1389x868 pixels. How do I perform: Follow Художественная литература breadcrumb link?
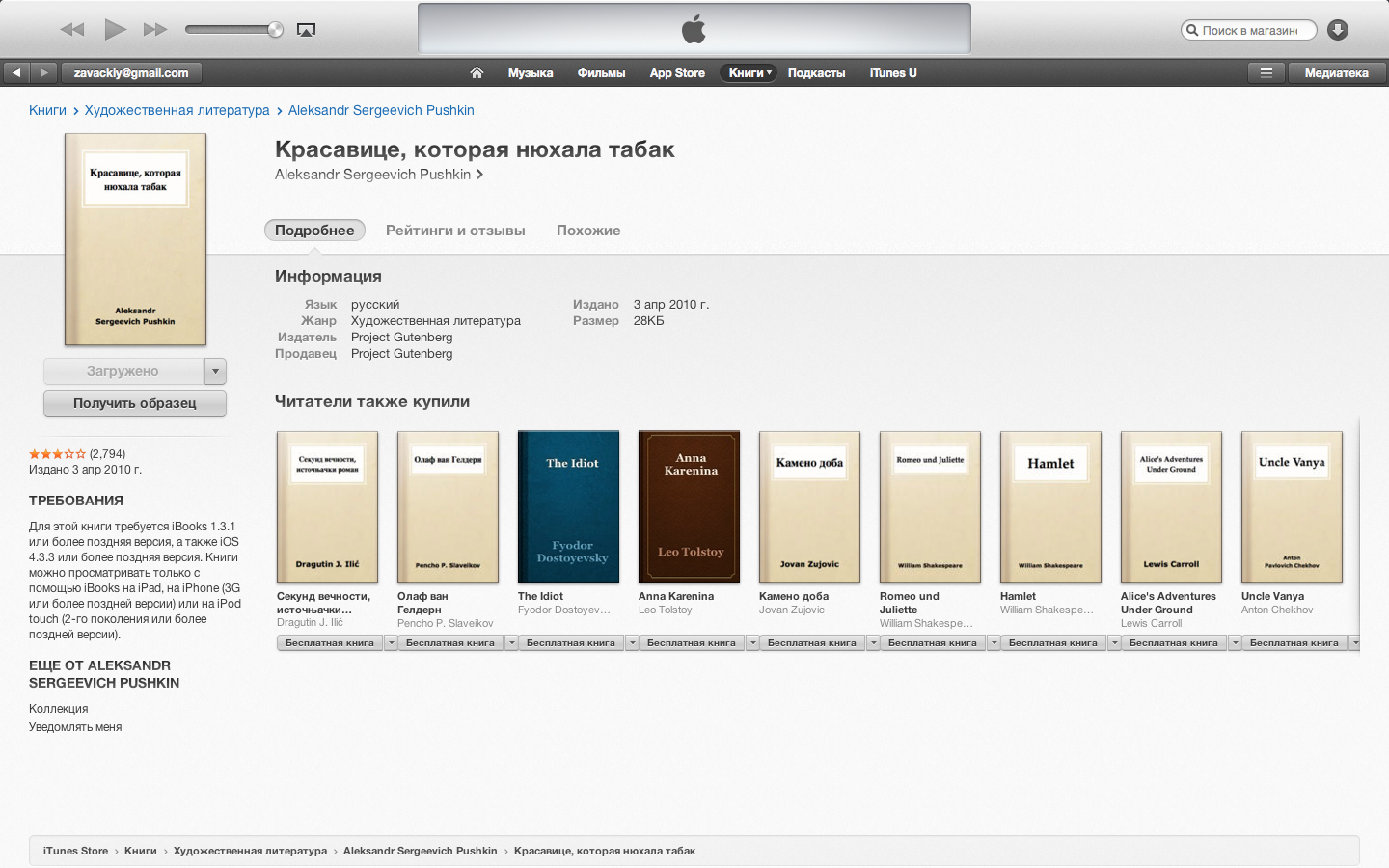tap(177, 110)
